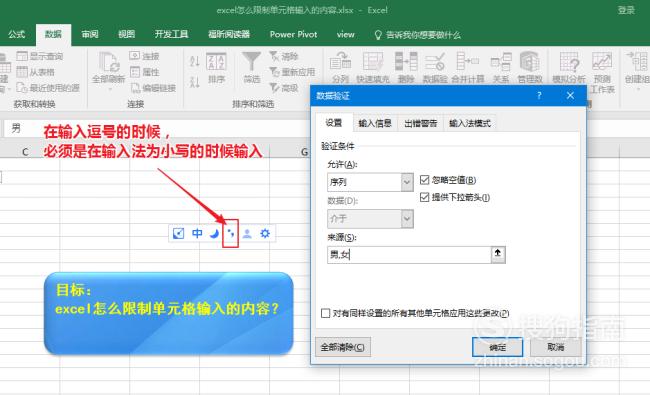Image resolution: width=650 pixels, height=395 pixels.
Task: Switch to the 输入信息 tab
Action: point(375,123)
